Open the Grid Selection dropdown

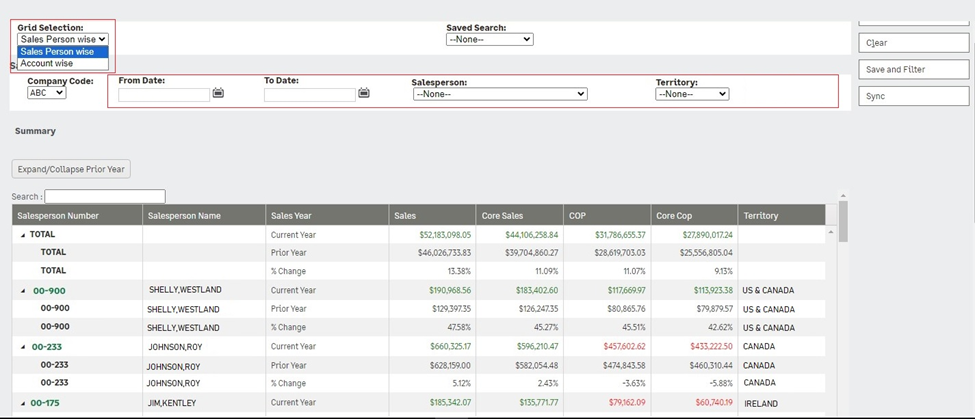63,39
